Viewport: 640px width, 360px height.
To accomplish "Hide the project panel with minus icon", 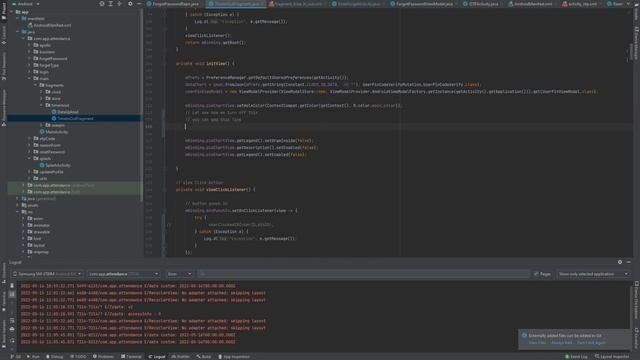I will 139,4.
